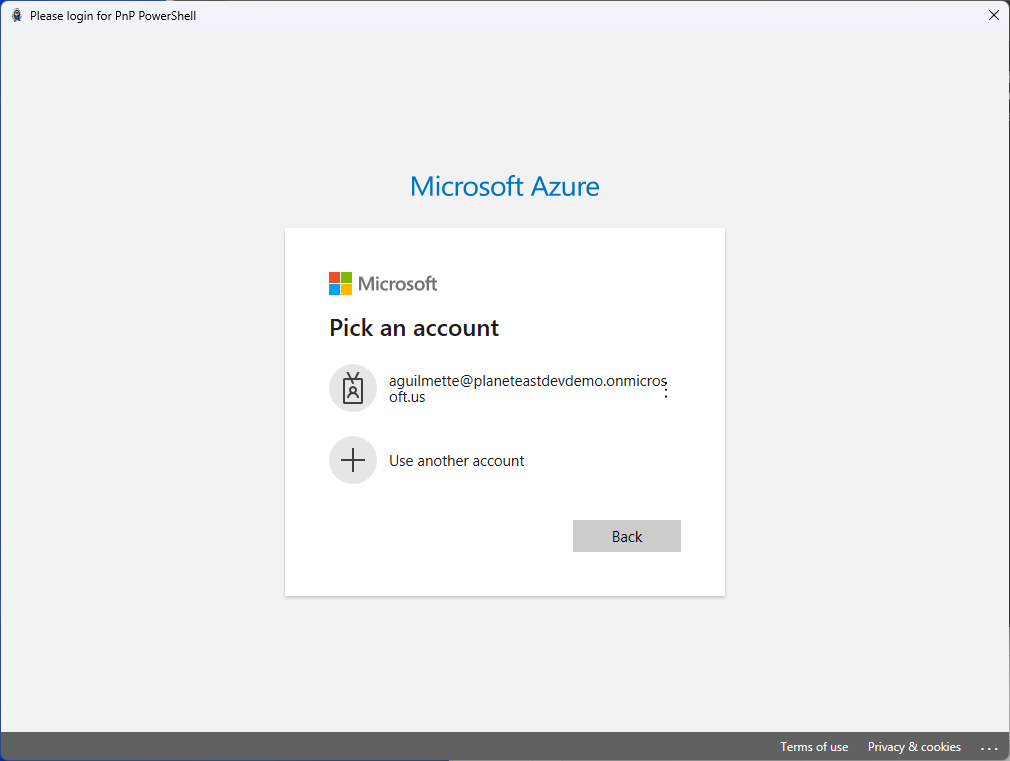Click the red square of the Microsoft logo

(334, 277)
